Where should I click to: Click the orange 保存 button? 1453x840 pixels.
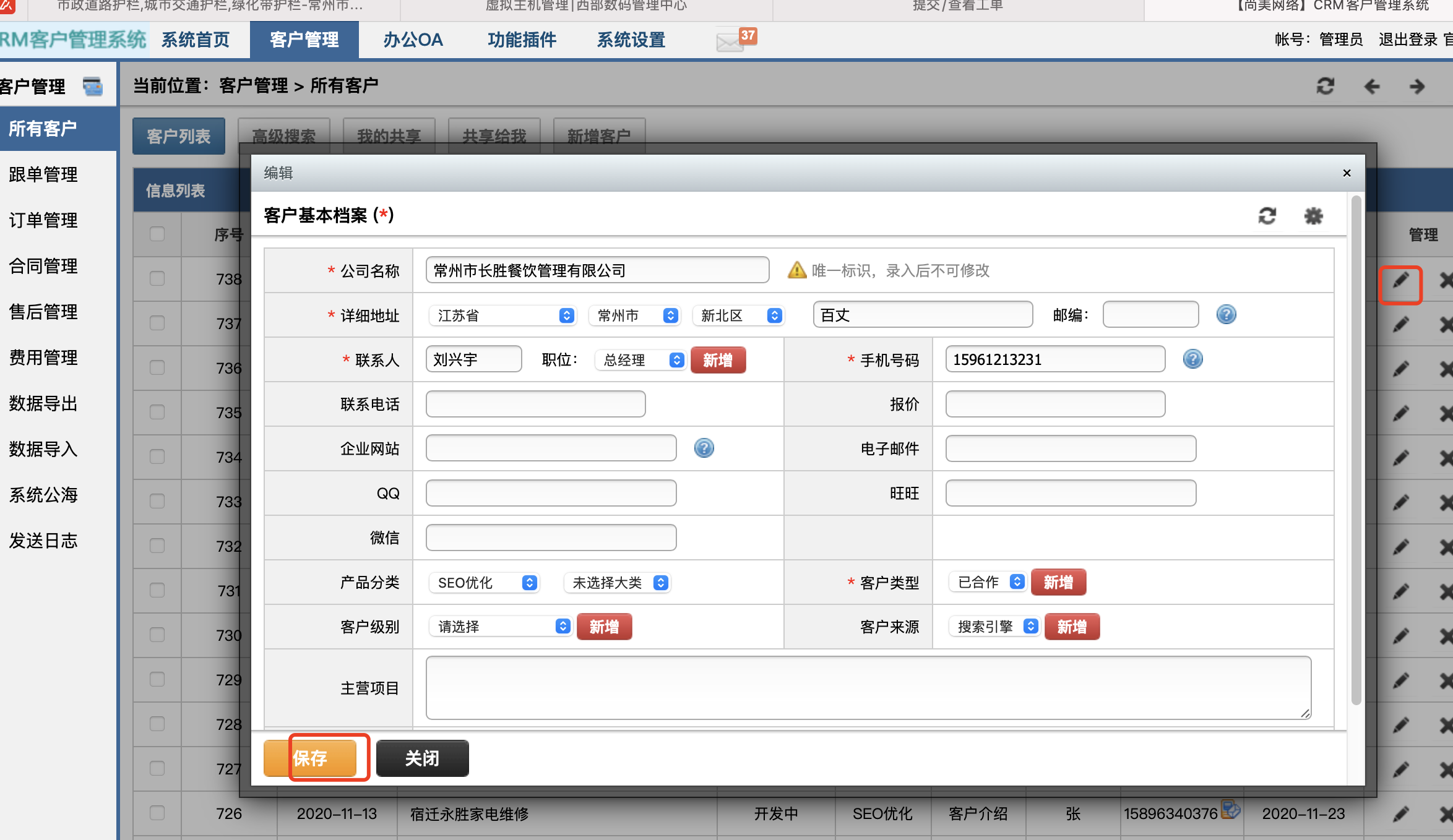pyautogui.click(x=310, y=758)
